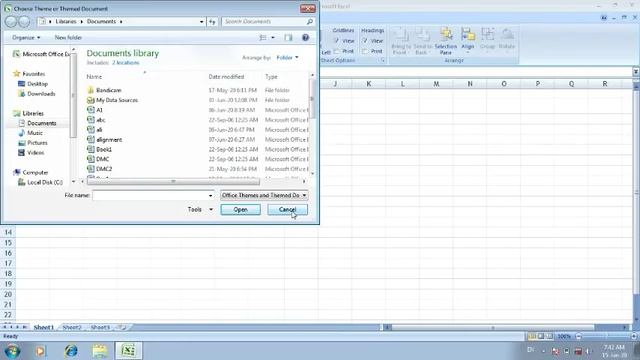Viewport: 640px width, 360px height.
Task: Click the insert new worksheet tab icon
Action: click(122, 327)
